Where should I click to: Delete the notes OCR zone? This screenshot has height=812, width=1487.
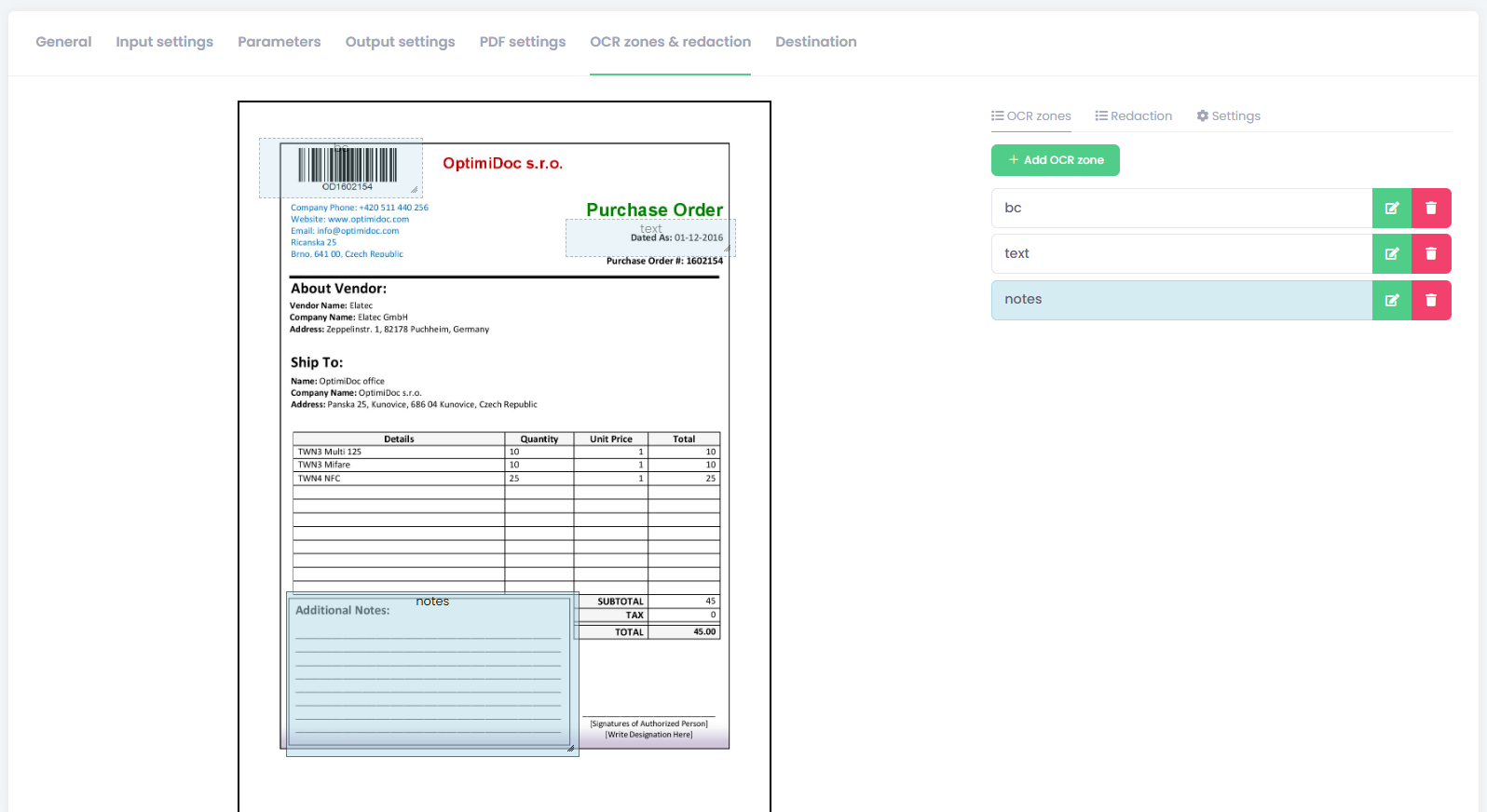1431,300
